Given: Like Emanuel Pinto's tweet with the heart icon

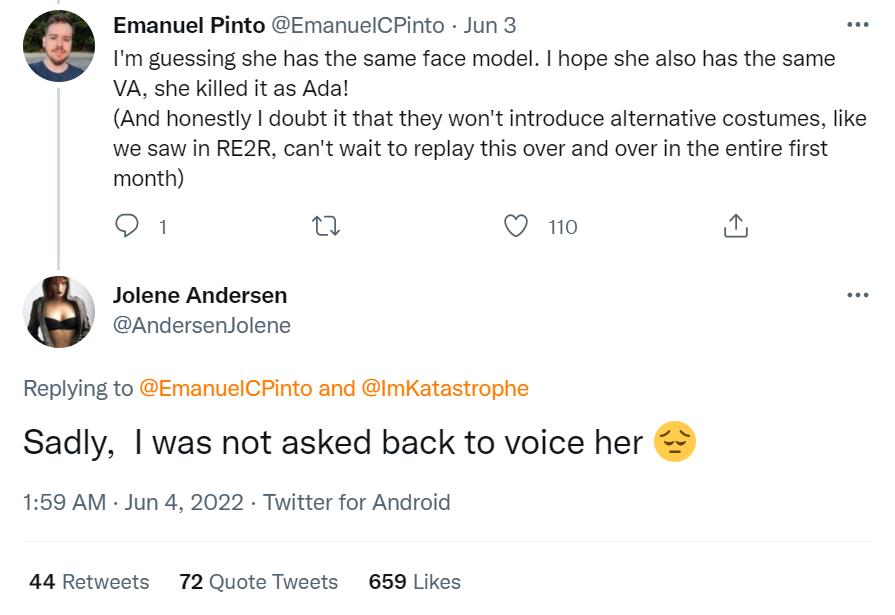Looking at the screenshot, I should click(x=516, y=227).
